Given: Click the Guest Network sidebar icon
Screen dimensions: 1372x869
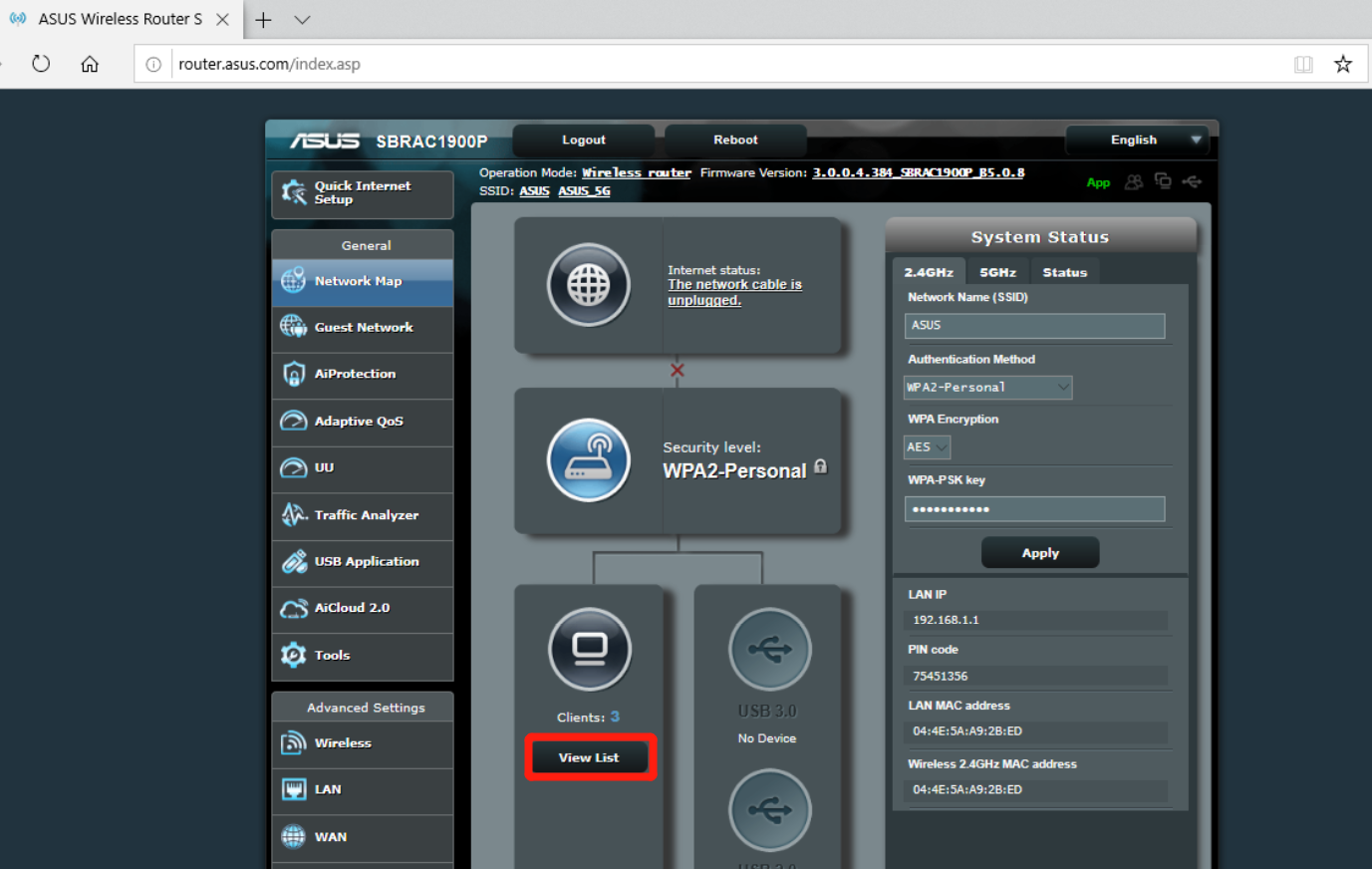Looking at the screenshot, I should coord(293,326).
